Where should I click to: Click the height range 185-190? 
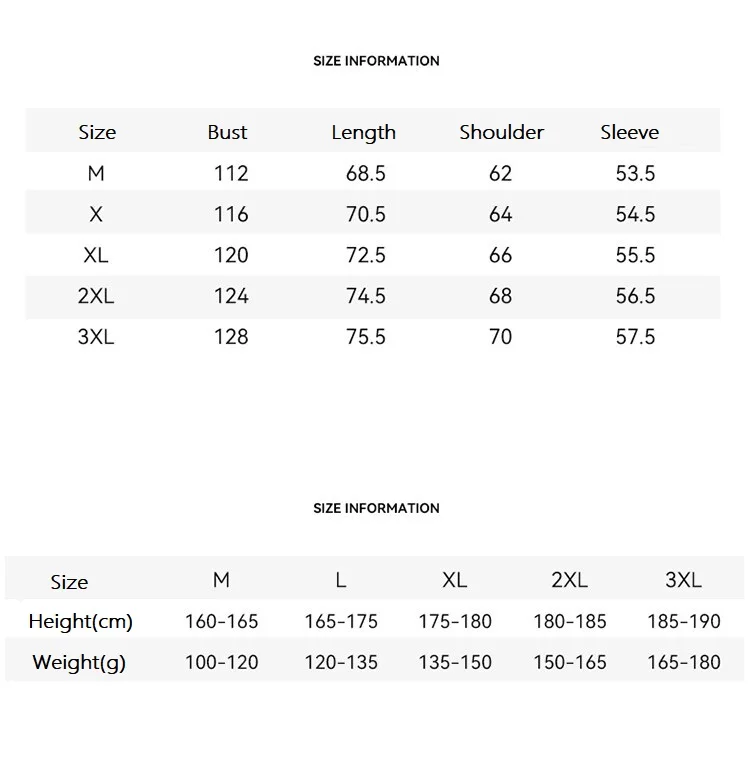coord(683,621)
